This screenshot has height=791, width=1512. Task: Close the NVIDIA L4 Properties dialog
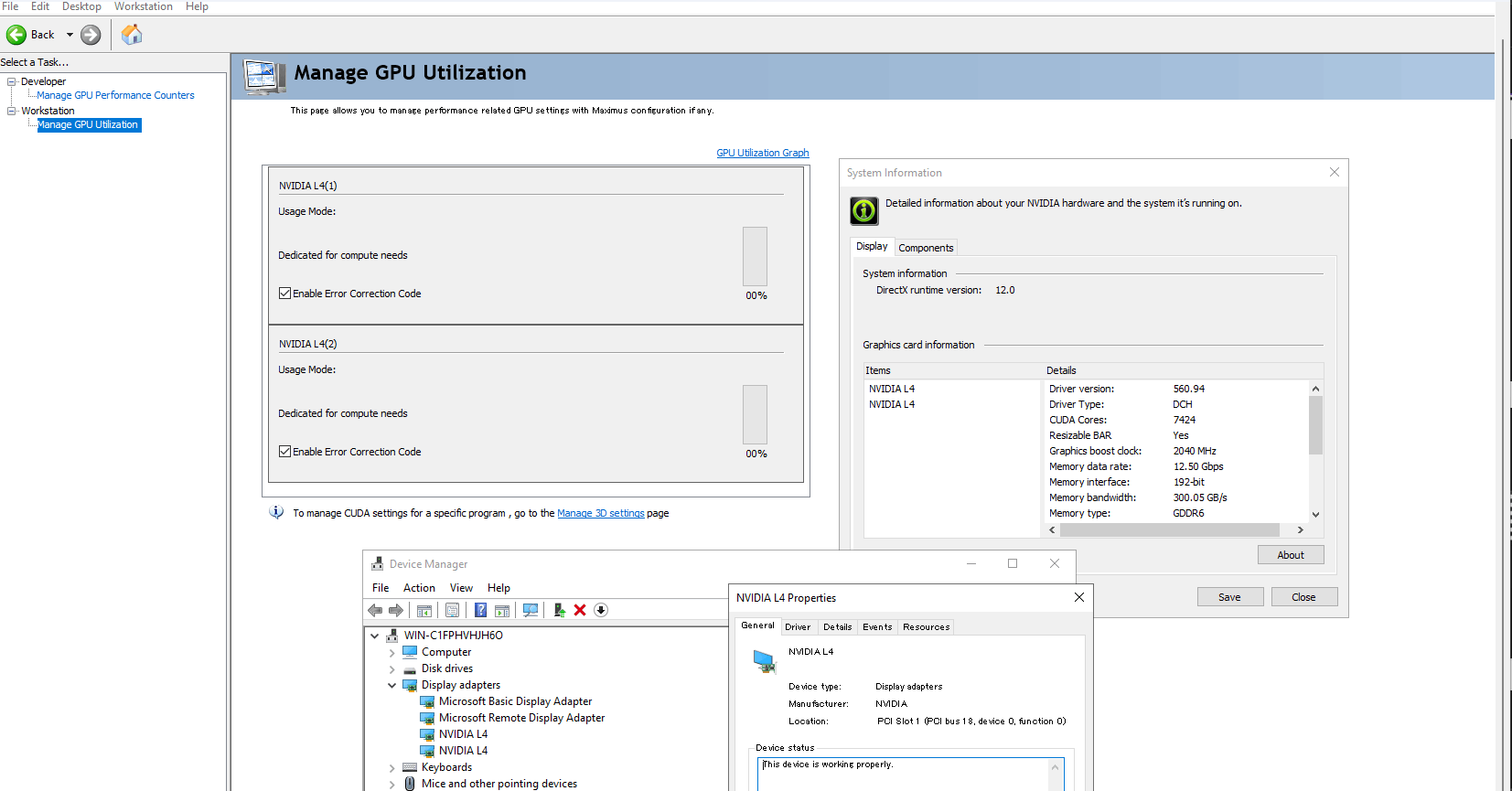[x=1079, y=597]
